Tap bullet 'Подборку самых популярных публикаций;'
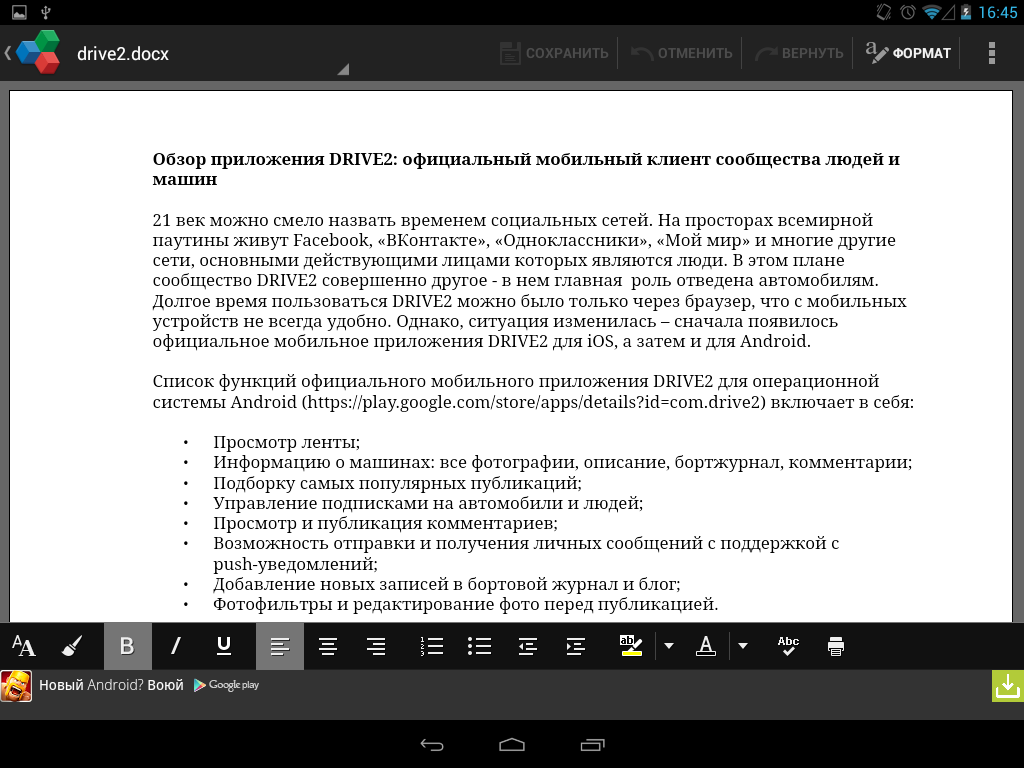This screenshot has width=1024, height=768. [x=397, y=483]
